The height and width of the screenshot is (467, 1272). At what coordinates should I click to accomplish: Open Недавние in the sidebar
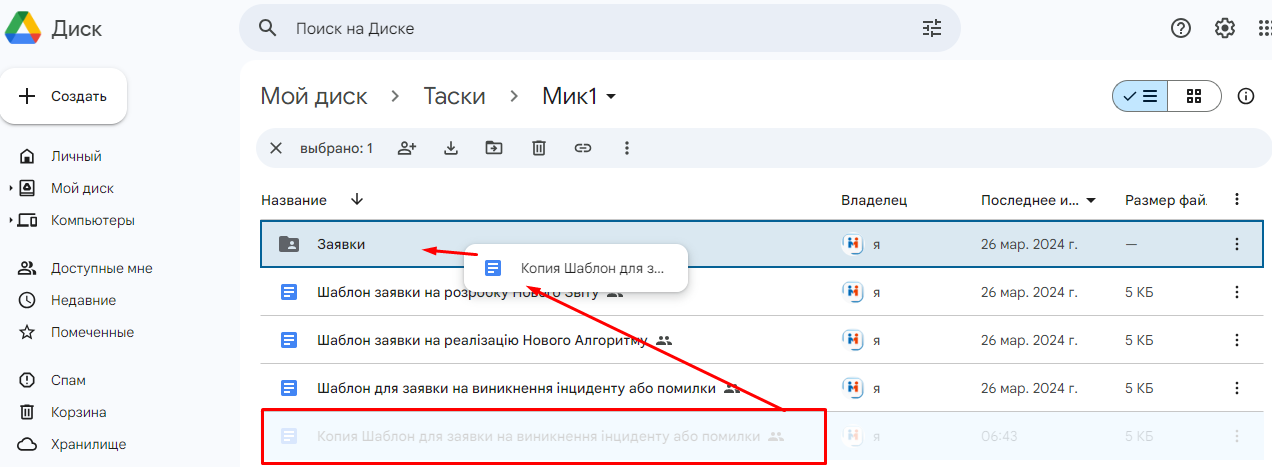83,300
